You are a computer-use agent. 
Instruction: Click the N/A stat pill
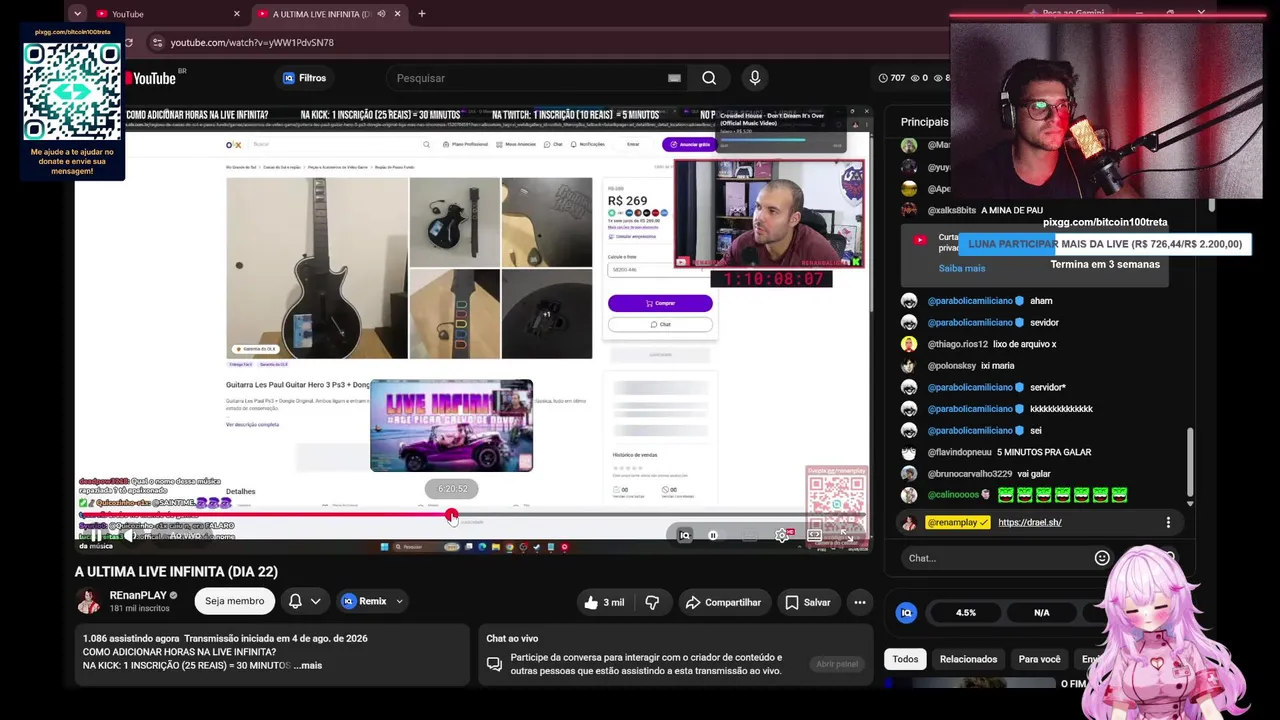[1042, 613]
